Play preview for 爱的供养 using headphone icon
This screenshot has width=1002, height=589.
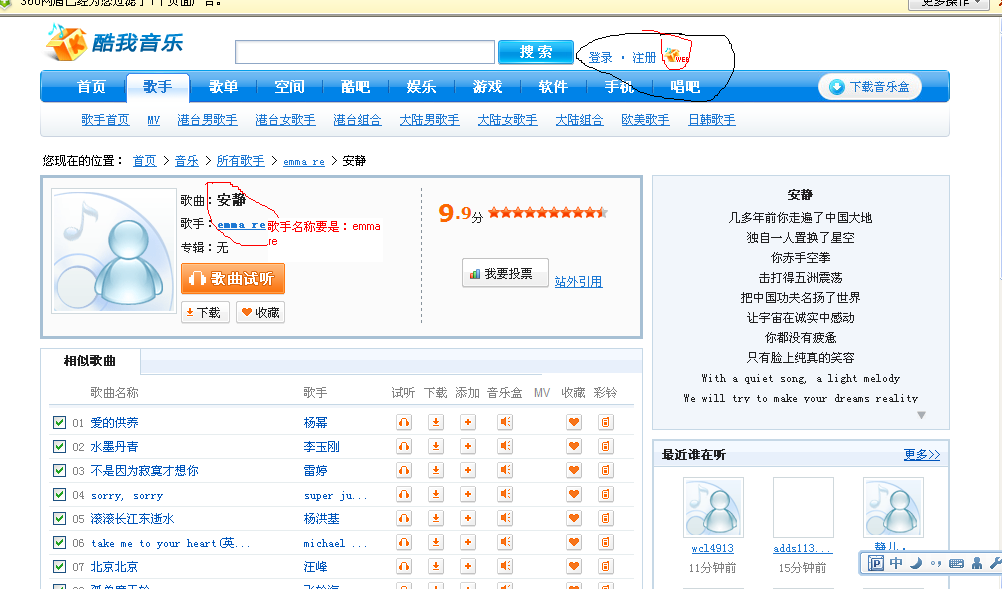pyautogui.click(x=404, y=422)
